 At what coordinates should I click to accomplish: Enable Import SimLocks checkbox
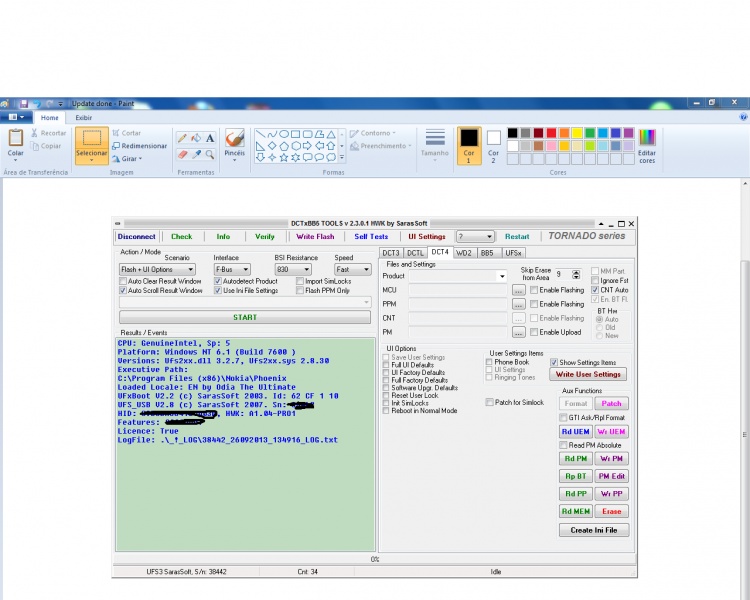click(300, 281)
